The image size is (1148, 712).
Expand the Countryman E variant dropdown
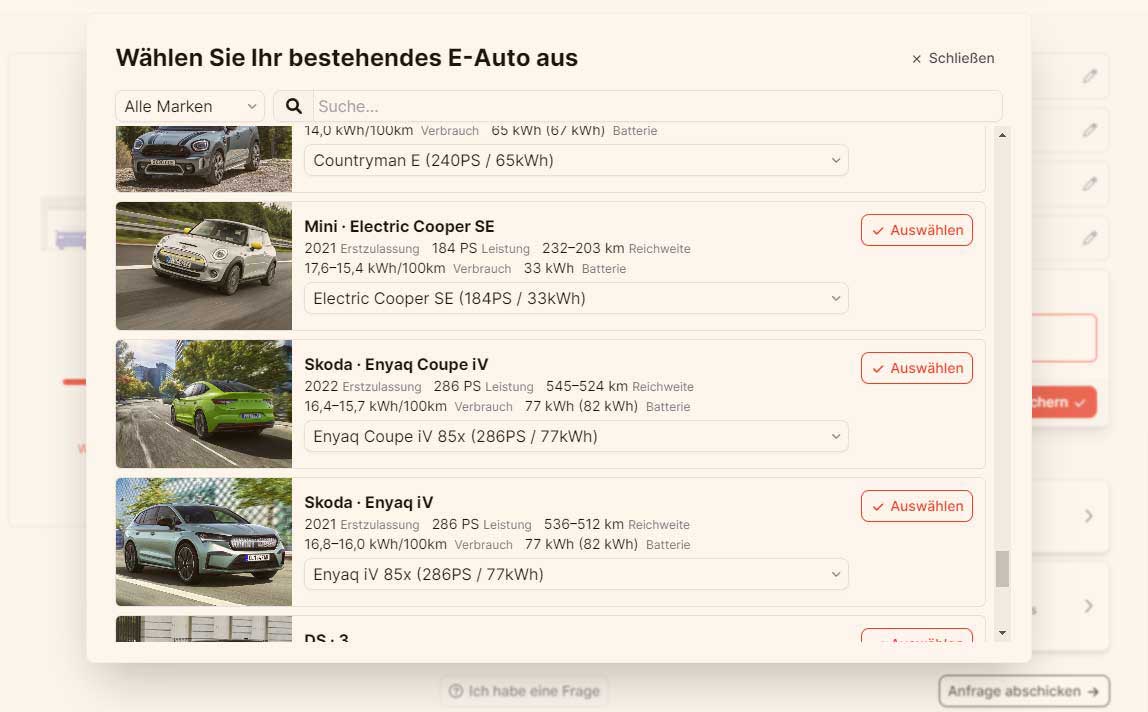(576, 160)
